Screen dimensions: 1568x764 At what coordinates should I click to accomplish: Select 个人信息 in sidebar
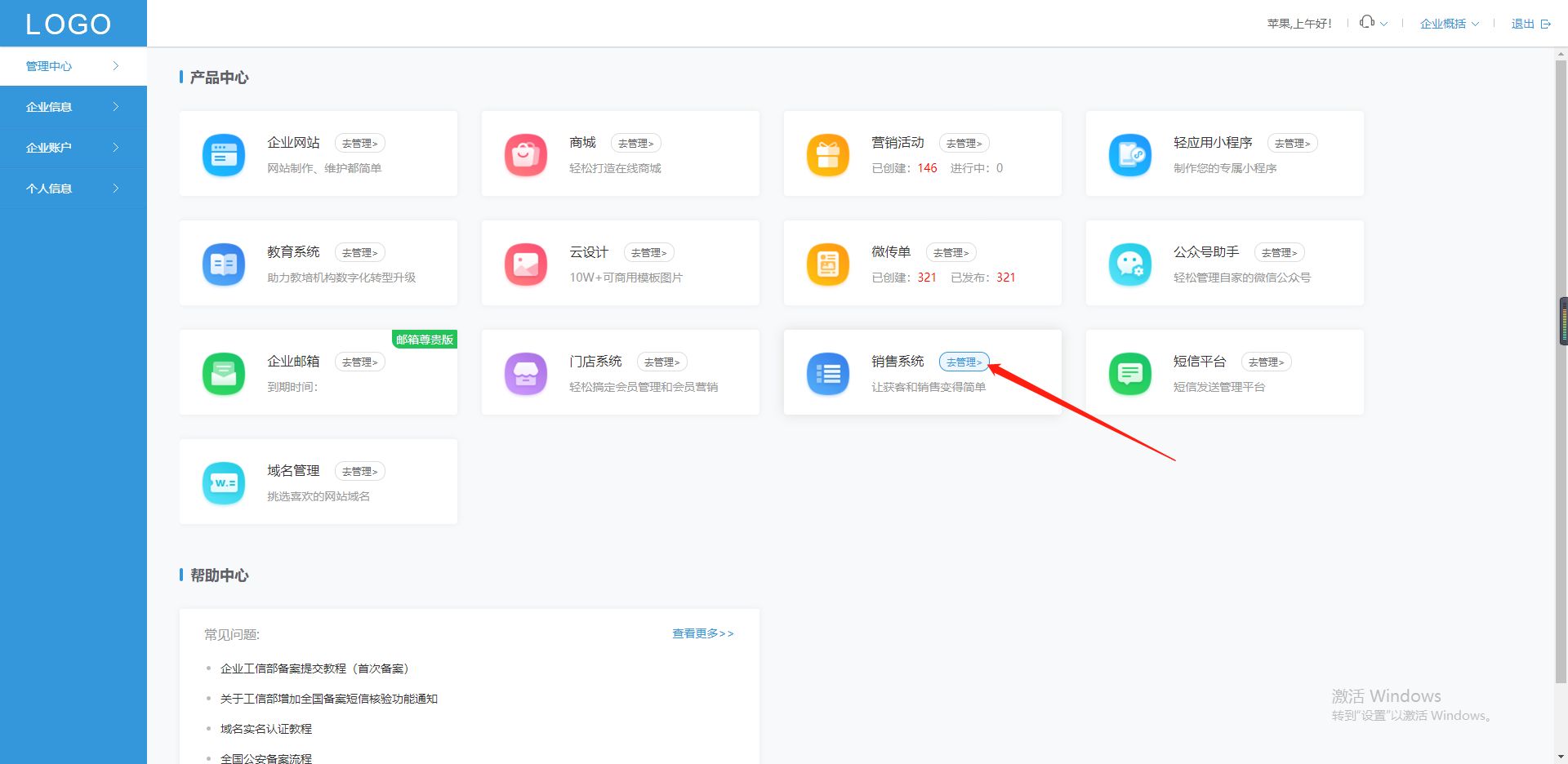tap(73, 189)
